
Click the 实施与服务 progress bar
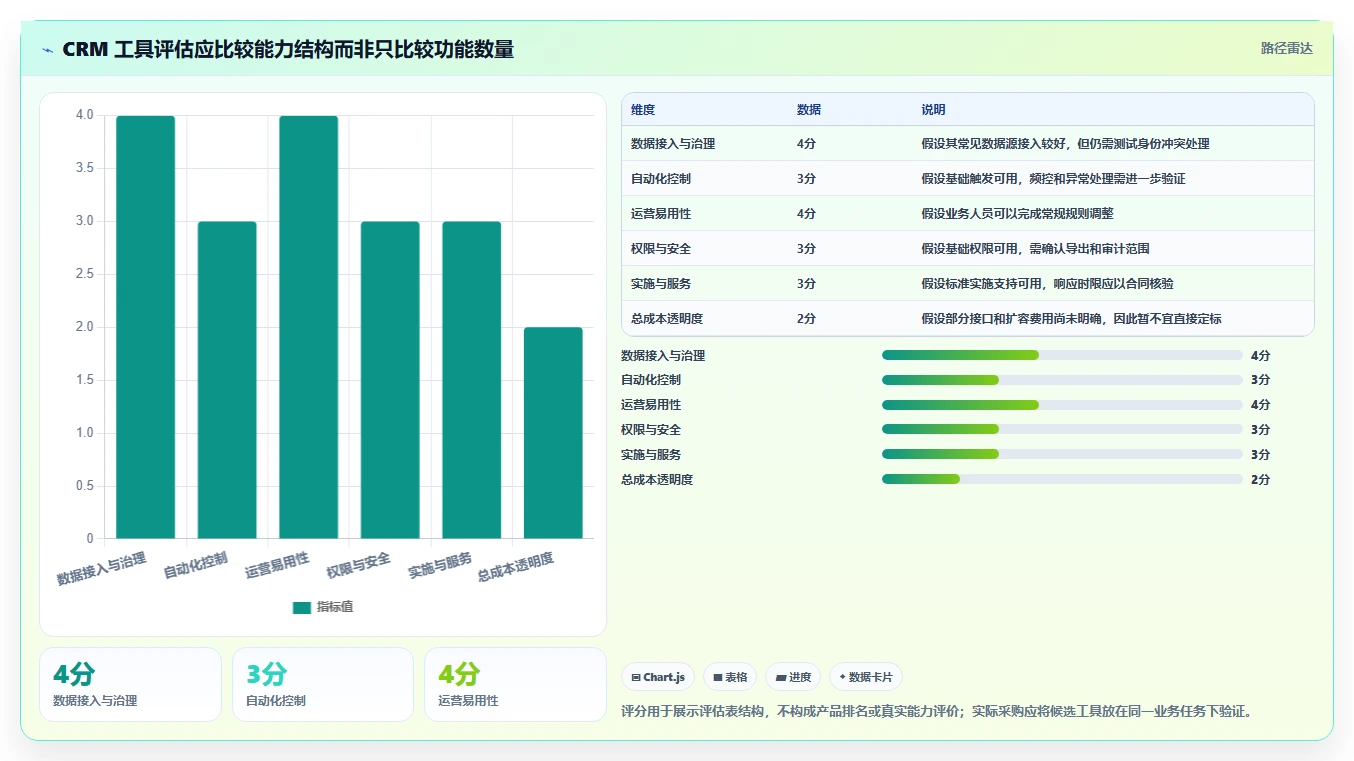1062,454
